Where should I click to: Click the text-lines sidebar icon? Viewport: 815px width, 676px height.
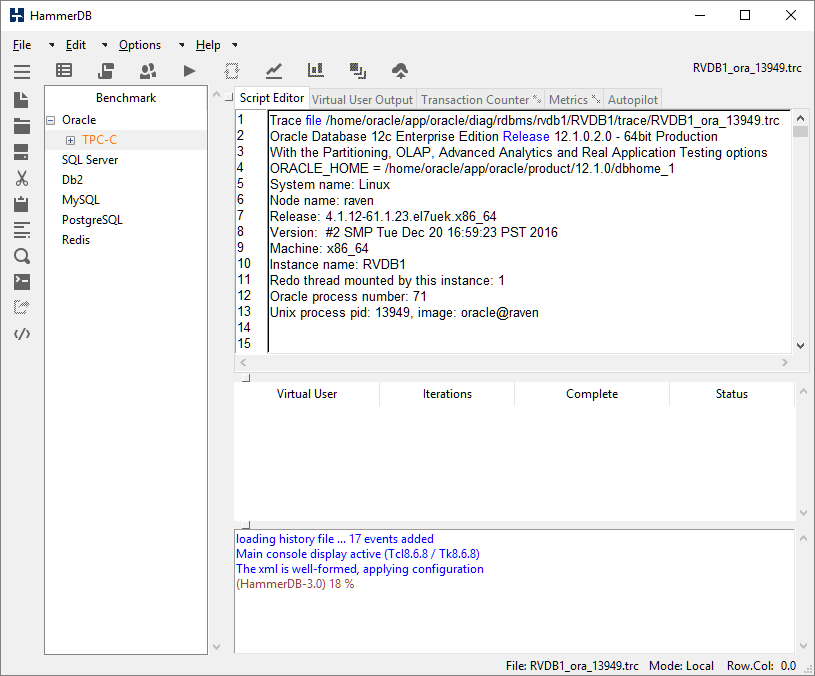(22, 230)
